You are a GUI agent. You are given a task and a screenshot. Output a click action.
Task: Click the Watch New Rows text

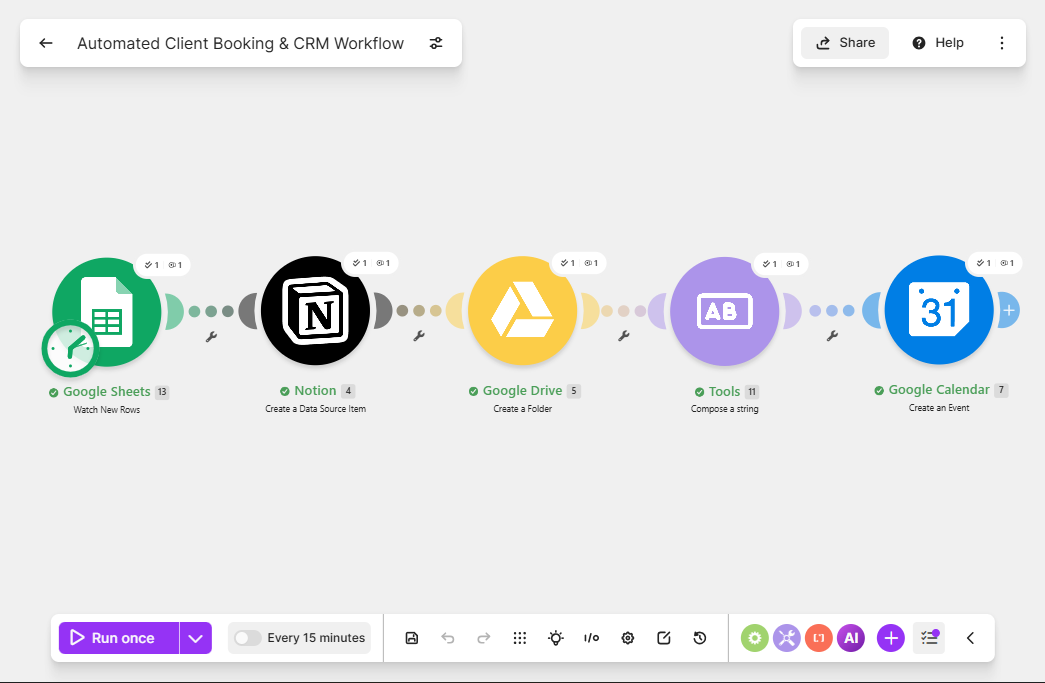pyautogui.click(x=107, y=410)
